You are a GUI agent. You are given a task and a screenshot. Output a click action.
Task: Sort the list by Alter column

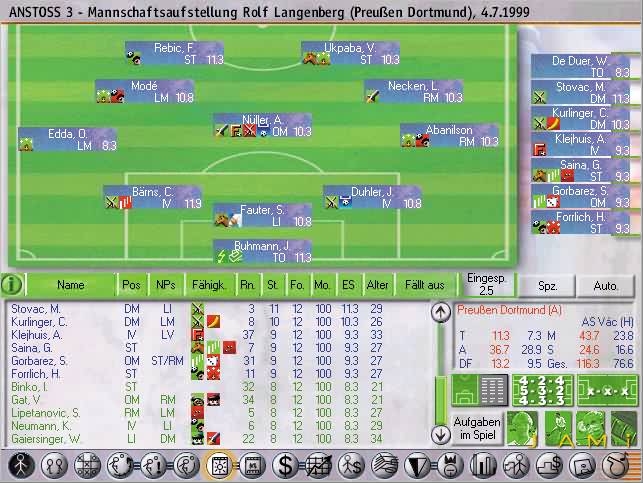click(377, 285)
